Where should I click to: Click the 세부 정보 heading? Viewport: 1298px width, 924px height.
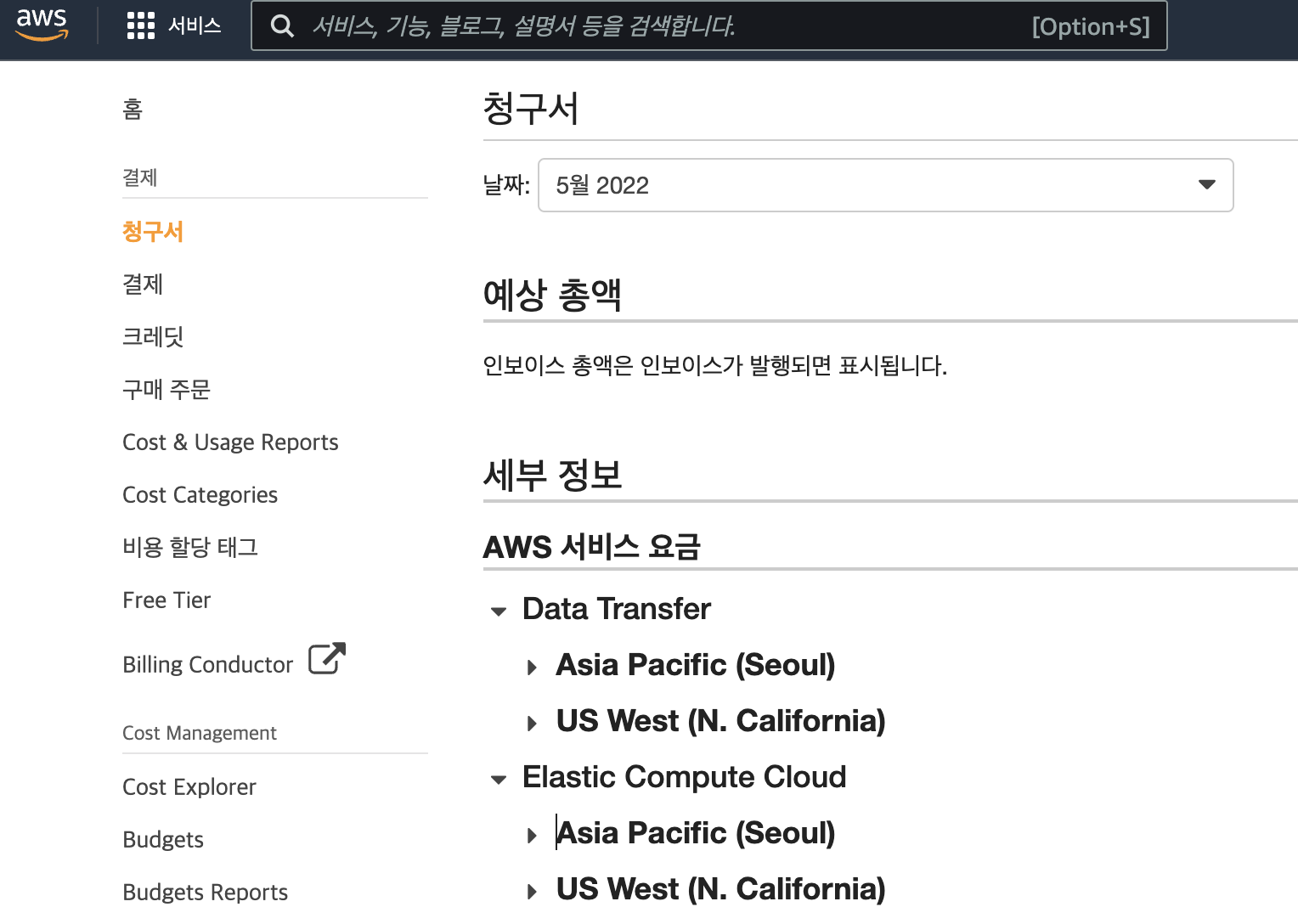click(x=552, y=475)
